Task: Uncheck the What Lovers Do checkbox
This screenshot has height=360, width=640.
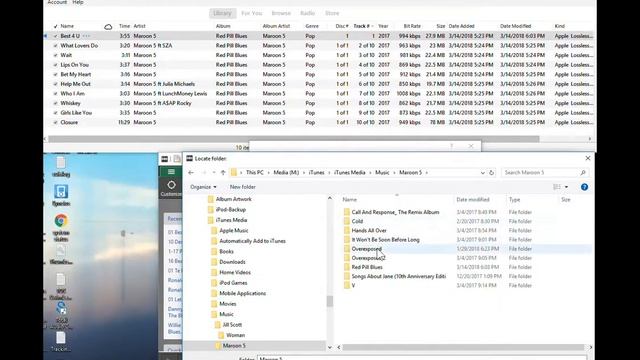Action: pyautogui.click(x=56, y=46)
